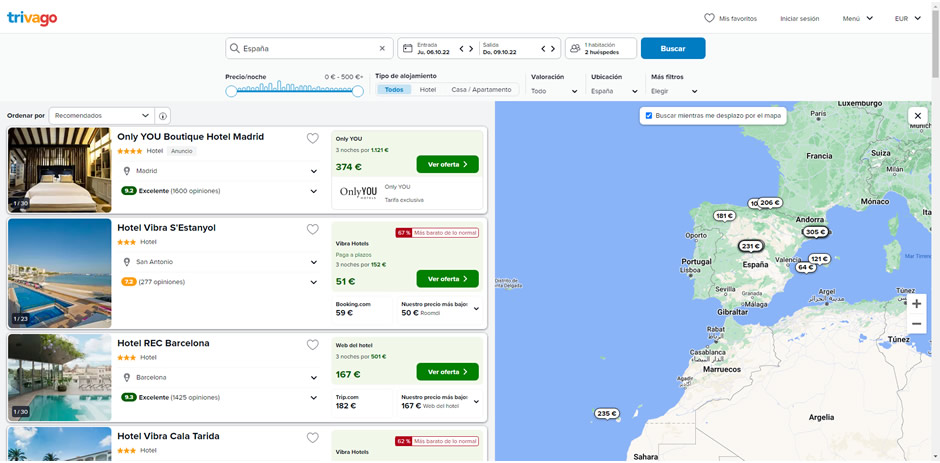Expand Excelente 1600 opiniones row
The image size is (940, 463).
point(314,191)
